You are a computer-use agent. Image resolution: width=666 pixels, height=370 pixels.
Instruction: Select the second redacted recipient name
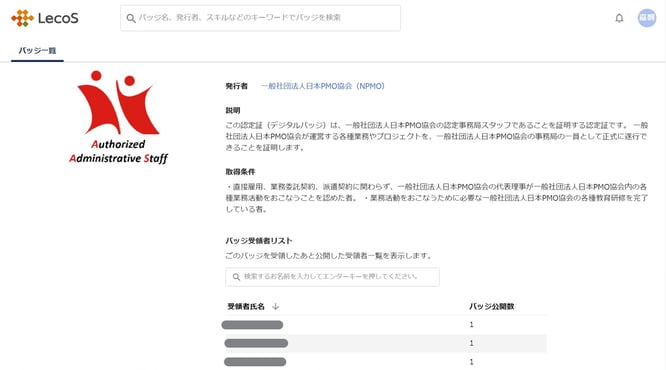256,343
